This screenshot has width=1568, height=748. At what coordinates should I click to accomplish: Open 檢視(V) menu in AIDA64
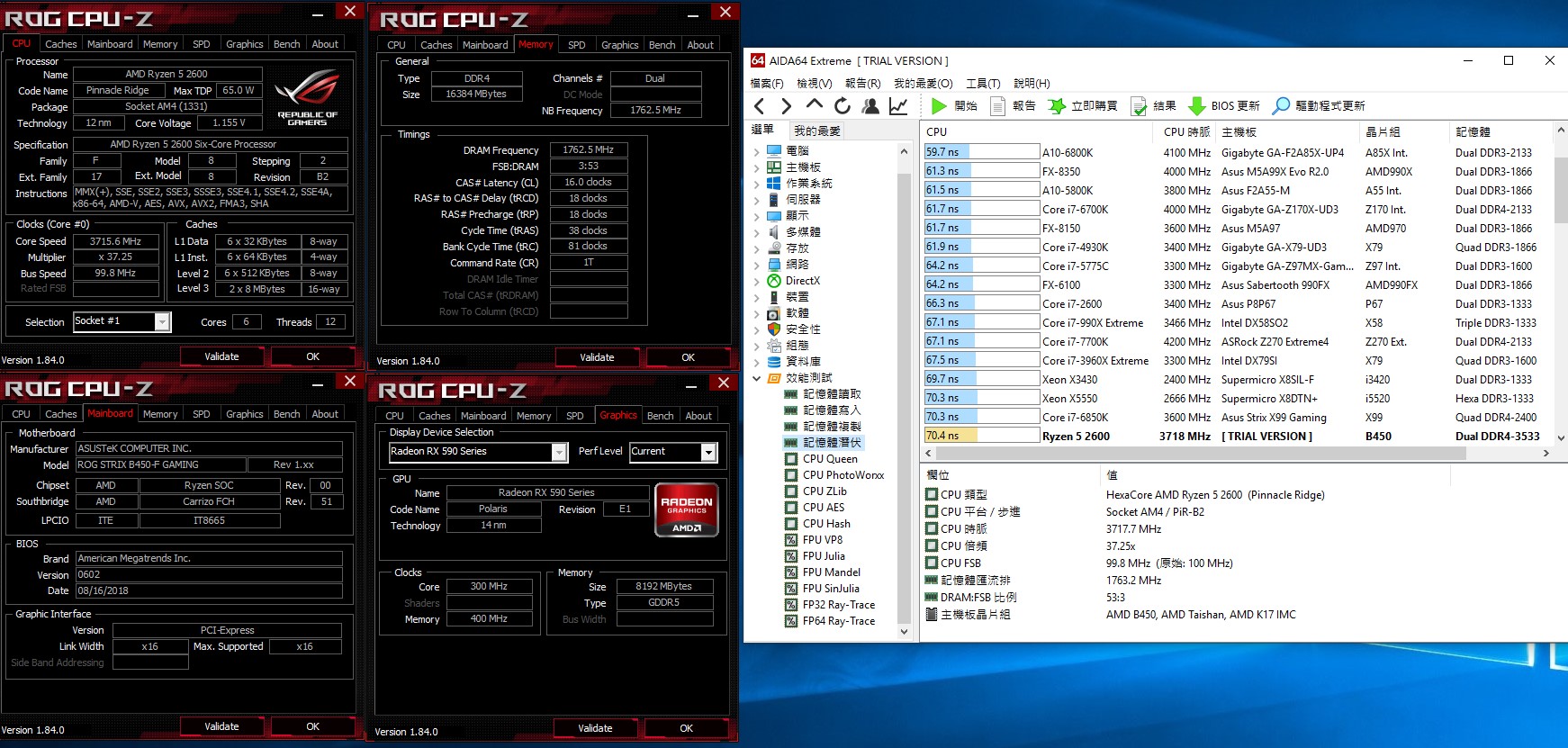pos(815,83)
